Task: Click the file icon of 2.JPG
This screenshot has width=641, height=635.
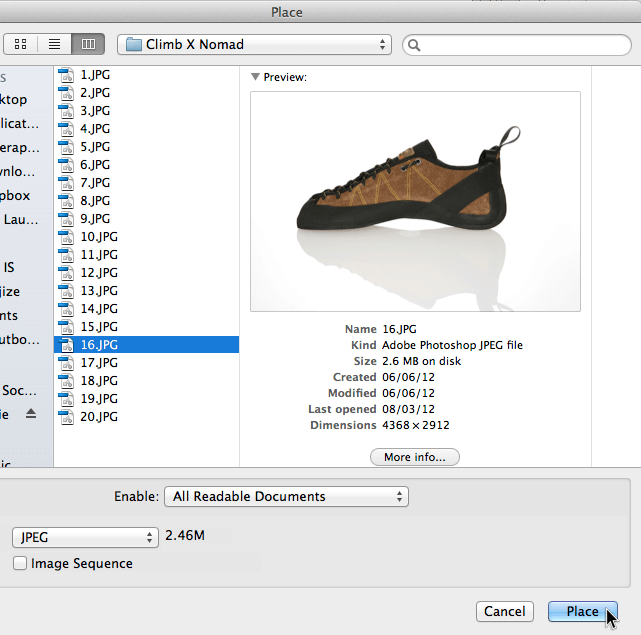Action: pos(66,93)
